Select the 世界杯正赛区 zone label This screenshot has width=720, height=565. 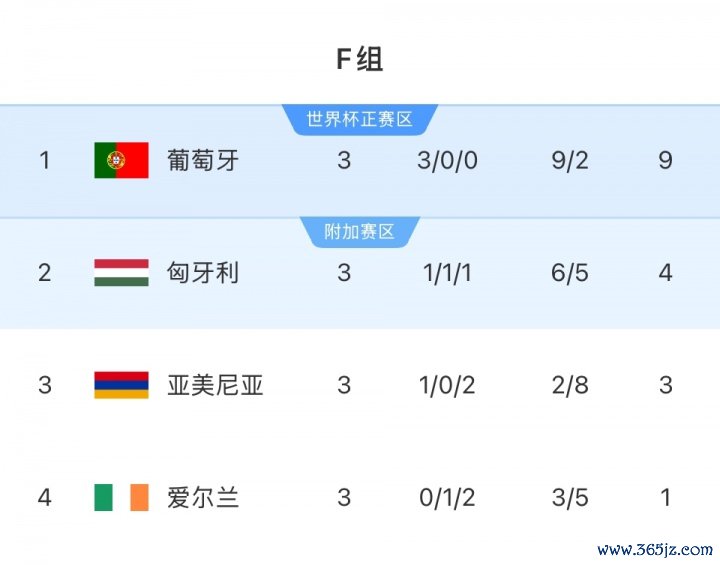coord(360,120)
